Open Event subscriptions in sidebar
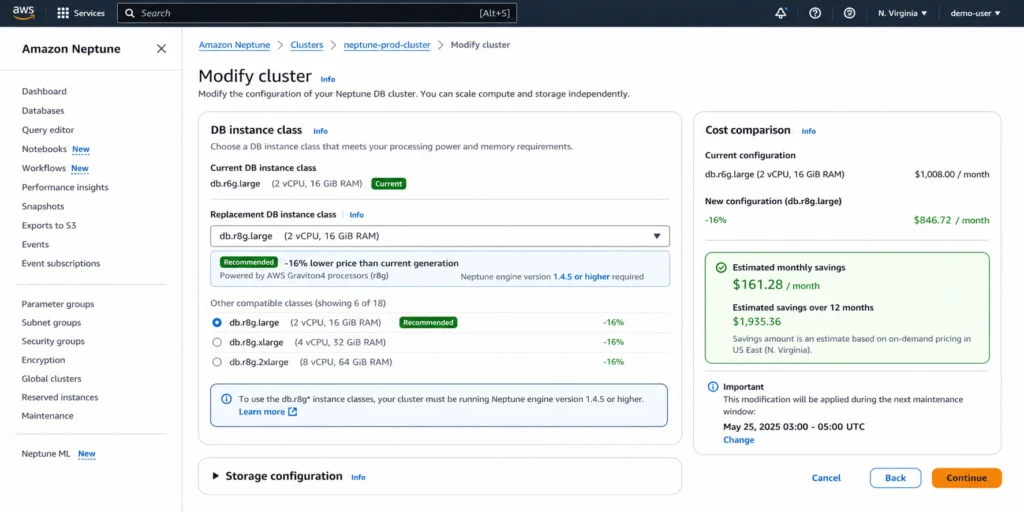Screen dimensions: 1024x512 (x=61, y=263)
